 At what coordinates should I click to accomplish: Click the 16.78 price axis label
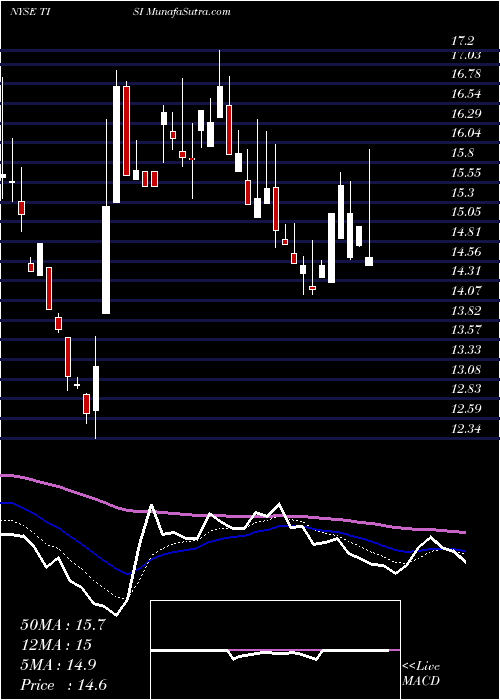tap(466, 74)
